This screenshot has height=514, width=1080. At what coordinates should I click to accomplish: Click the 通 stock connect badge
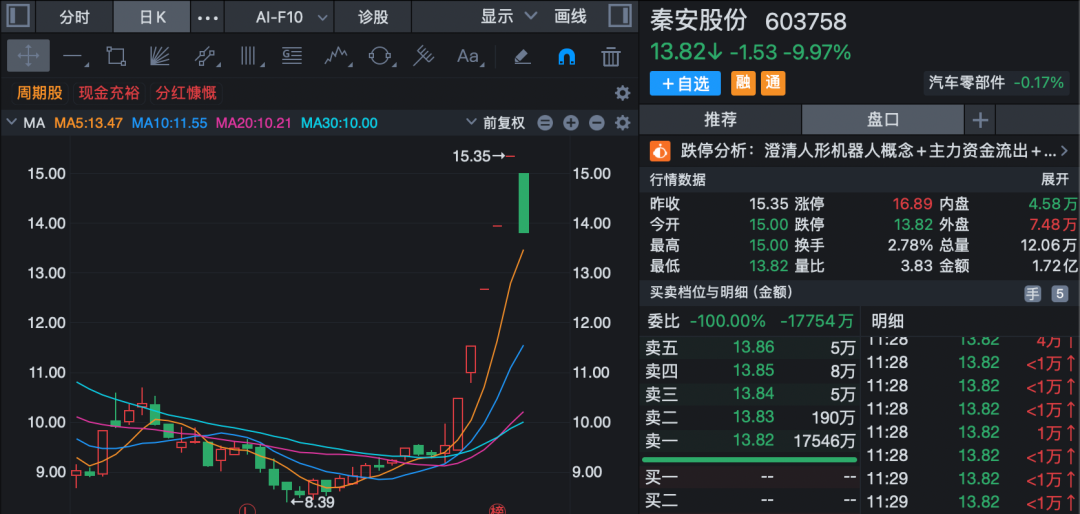(x=773, y=83)
